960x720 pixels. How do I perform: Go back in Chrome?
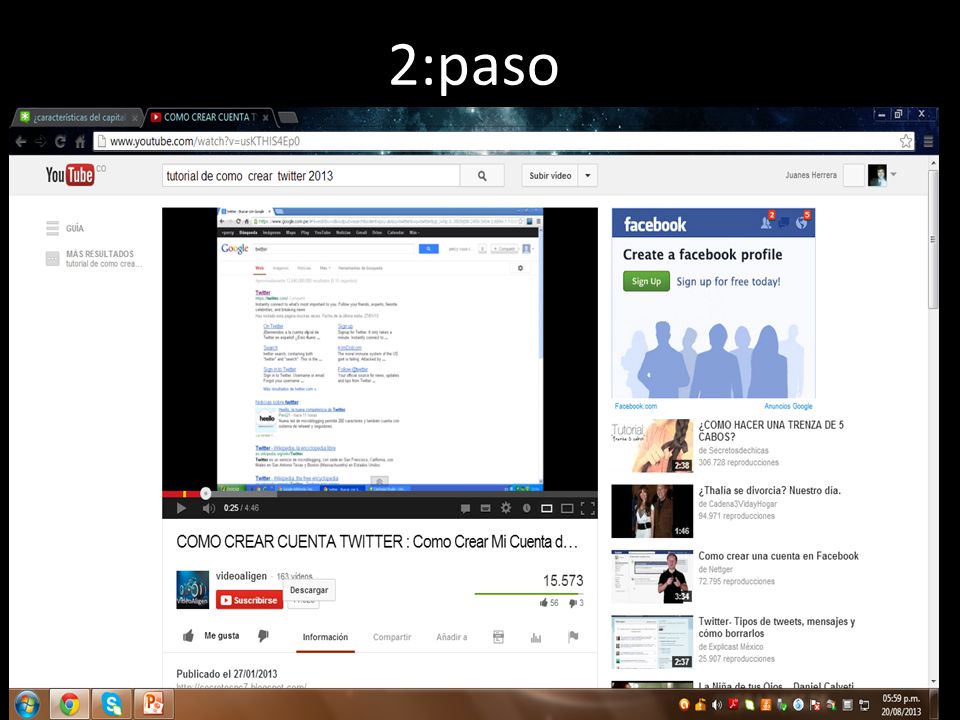click(x=21, y=142)
